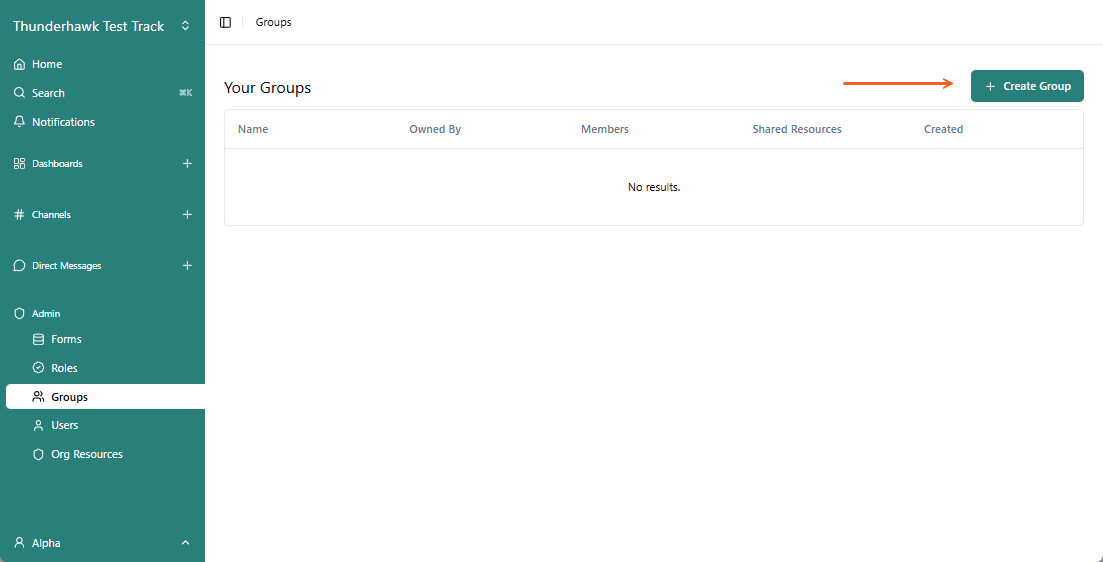Click the Search label in sidebar
This screenshot has width=1103, height=562.
[48, 93]
